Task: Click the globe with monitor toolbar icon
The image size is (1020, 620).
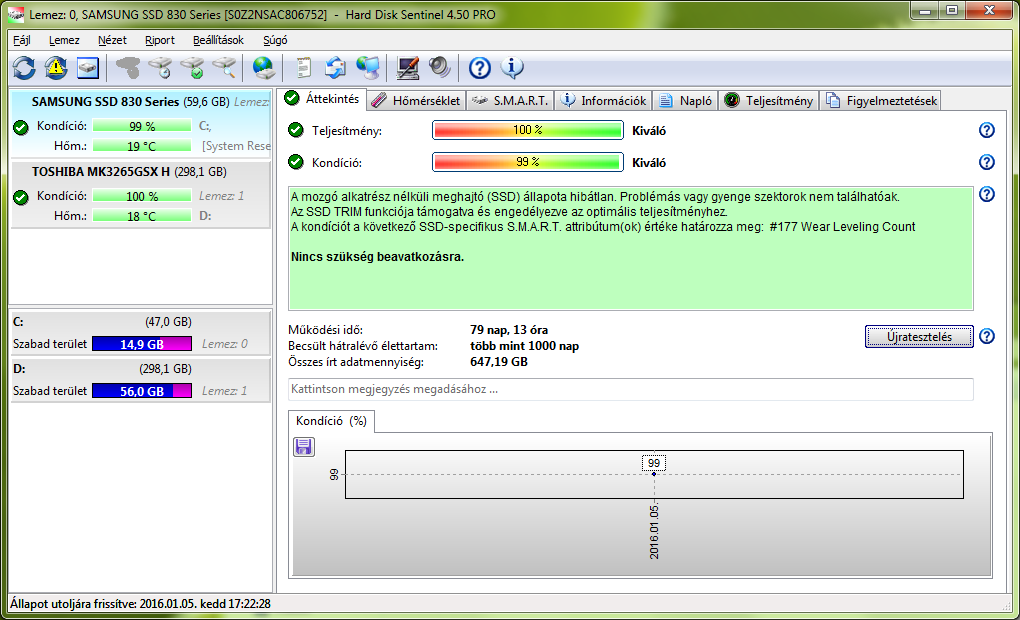Action: click(x=368, y=68)
